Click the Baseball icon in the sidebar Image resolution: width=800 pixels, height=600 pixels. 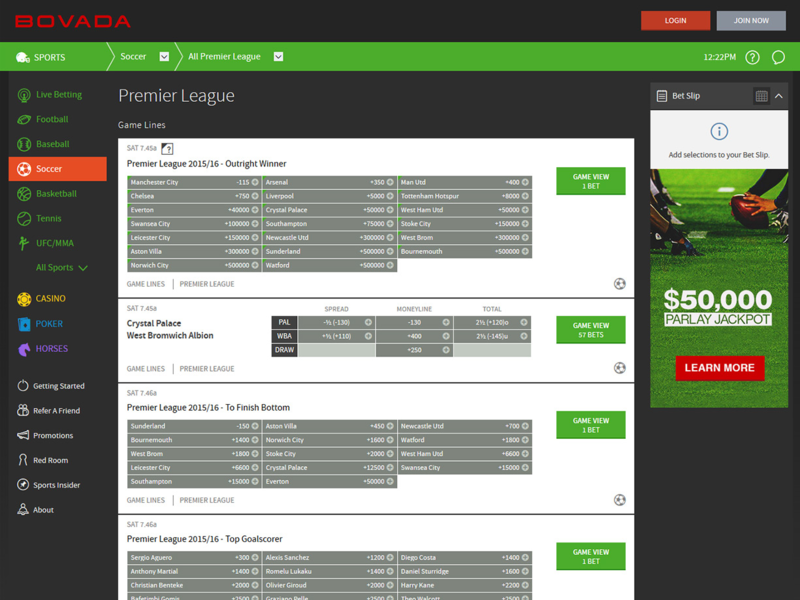tap(23, 144)
